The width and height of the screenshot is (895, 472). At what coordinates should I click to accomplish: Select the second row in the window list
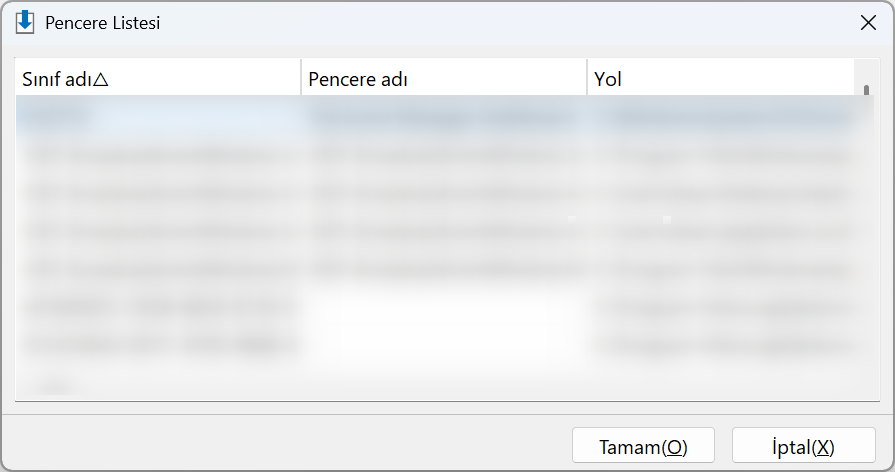tap(435, 155)
